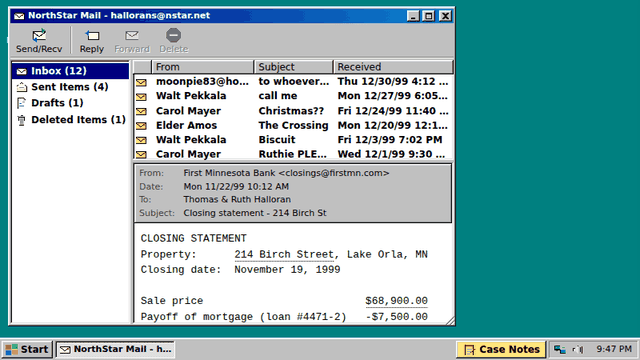Click header subject 'Closing statement - 214 Birch St'

point(255,213)
